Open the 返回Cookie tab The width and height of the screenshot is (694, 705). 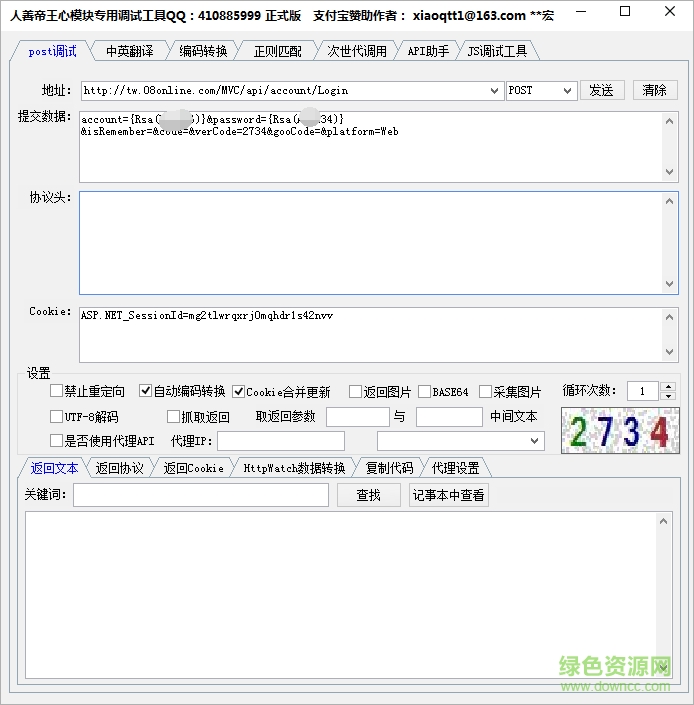point(193,469)
